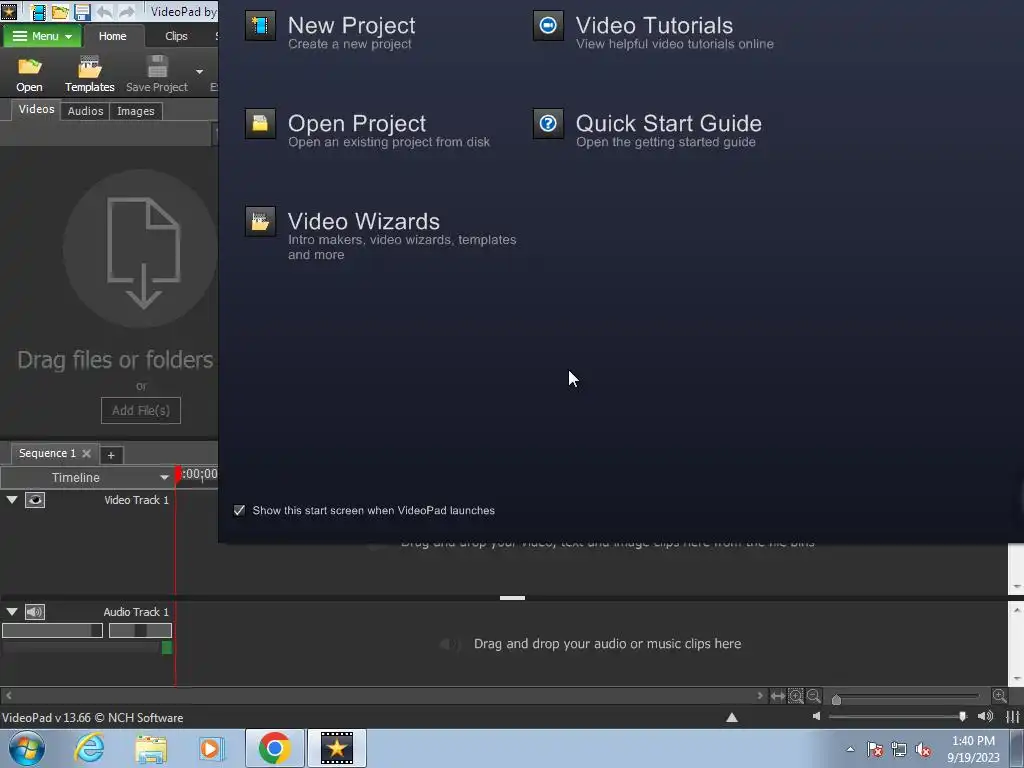Click zoom-to-fit timeline arrows icon

pyautogui.click(x=777, y=696)
